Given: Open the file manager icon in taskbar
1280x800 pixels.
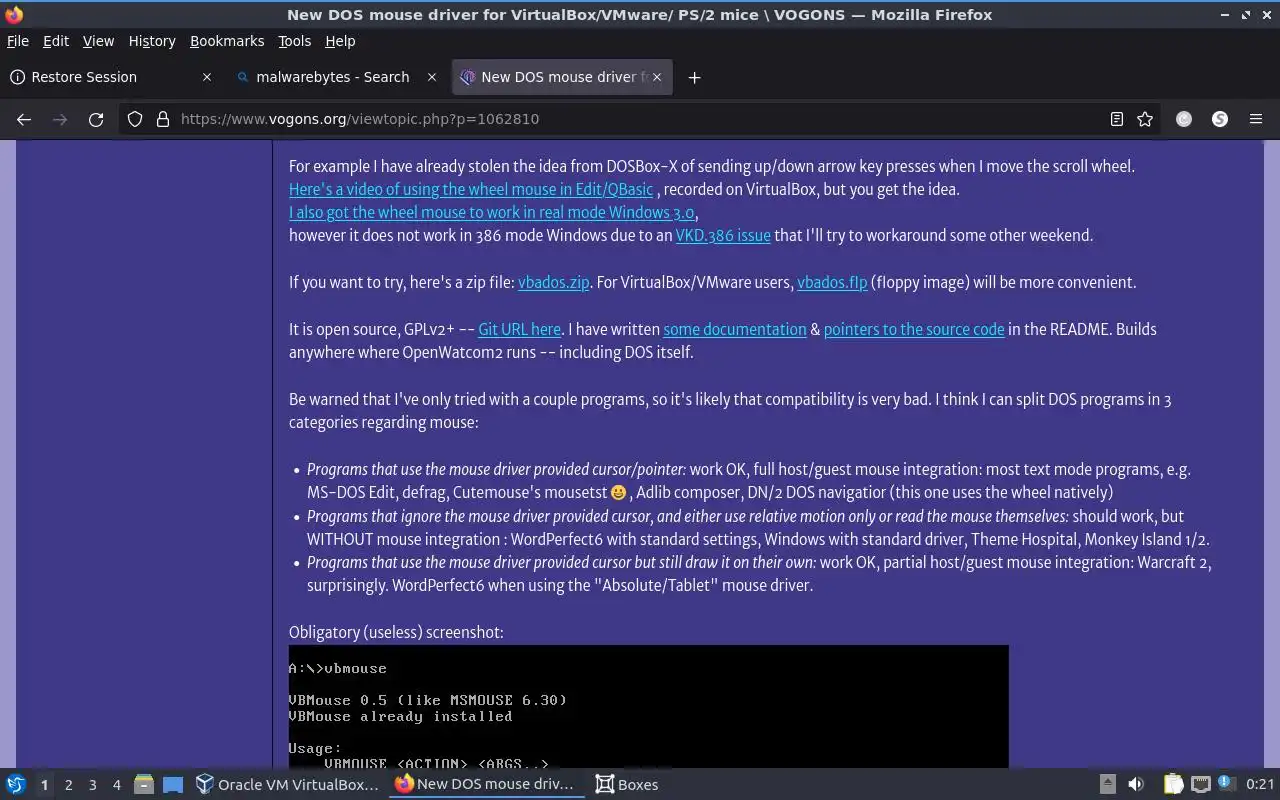Looking at the screenshot, I should coord(144,784).
